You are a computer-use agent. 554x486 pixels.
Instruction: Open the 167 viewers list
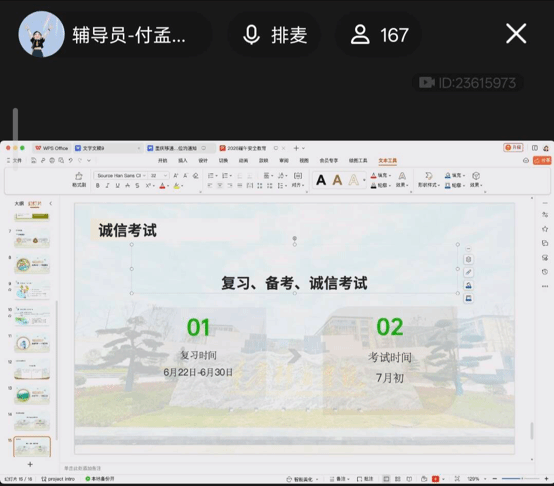[379, 35]
